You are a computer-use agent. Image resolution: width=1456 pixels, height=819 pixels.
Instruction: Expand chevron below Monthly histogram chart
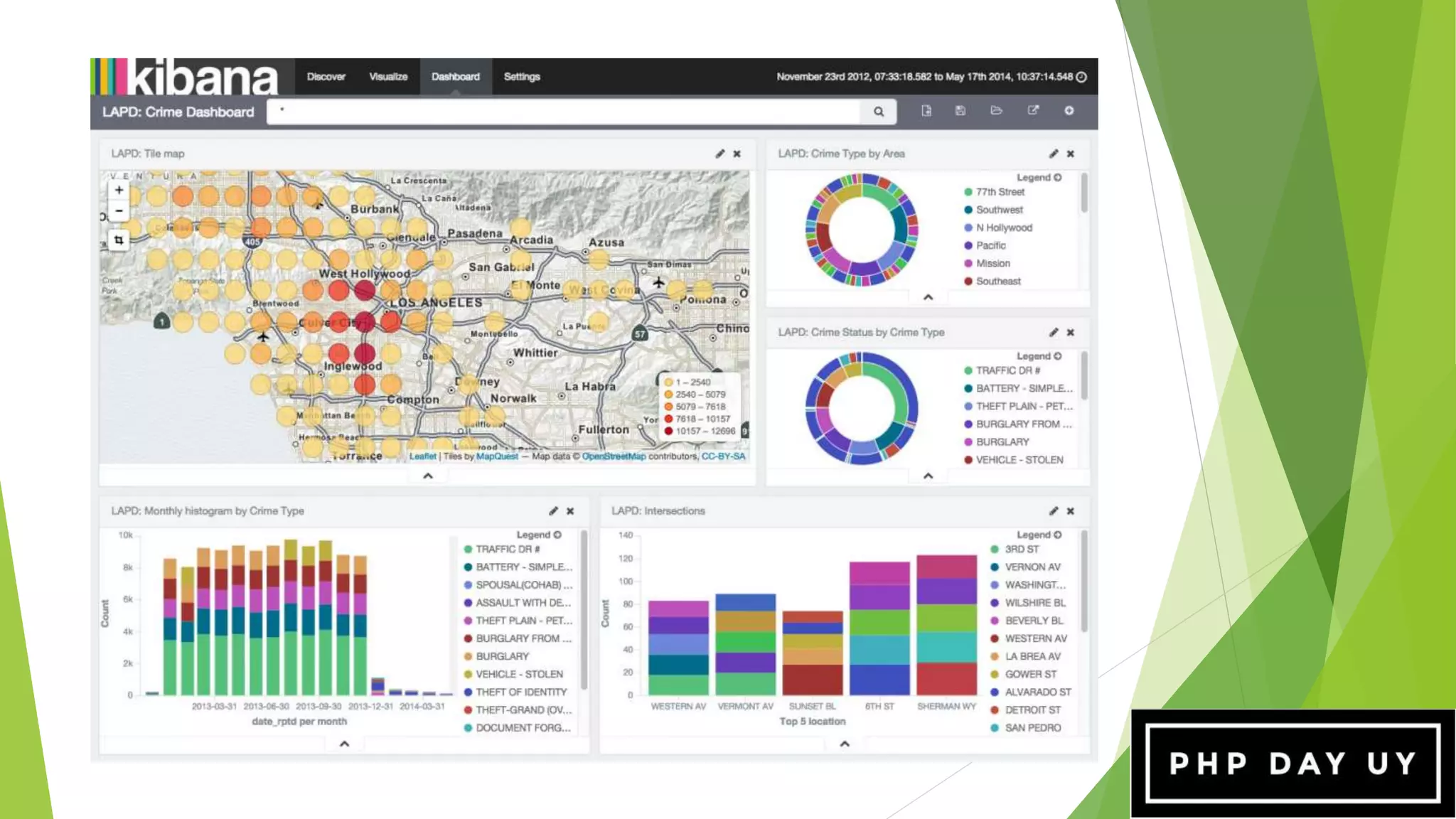344,744
